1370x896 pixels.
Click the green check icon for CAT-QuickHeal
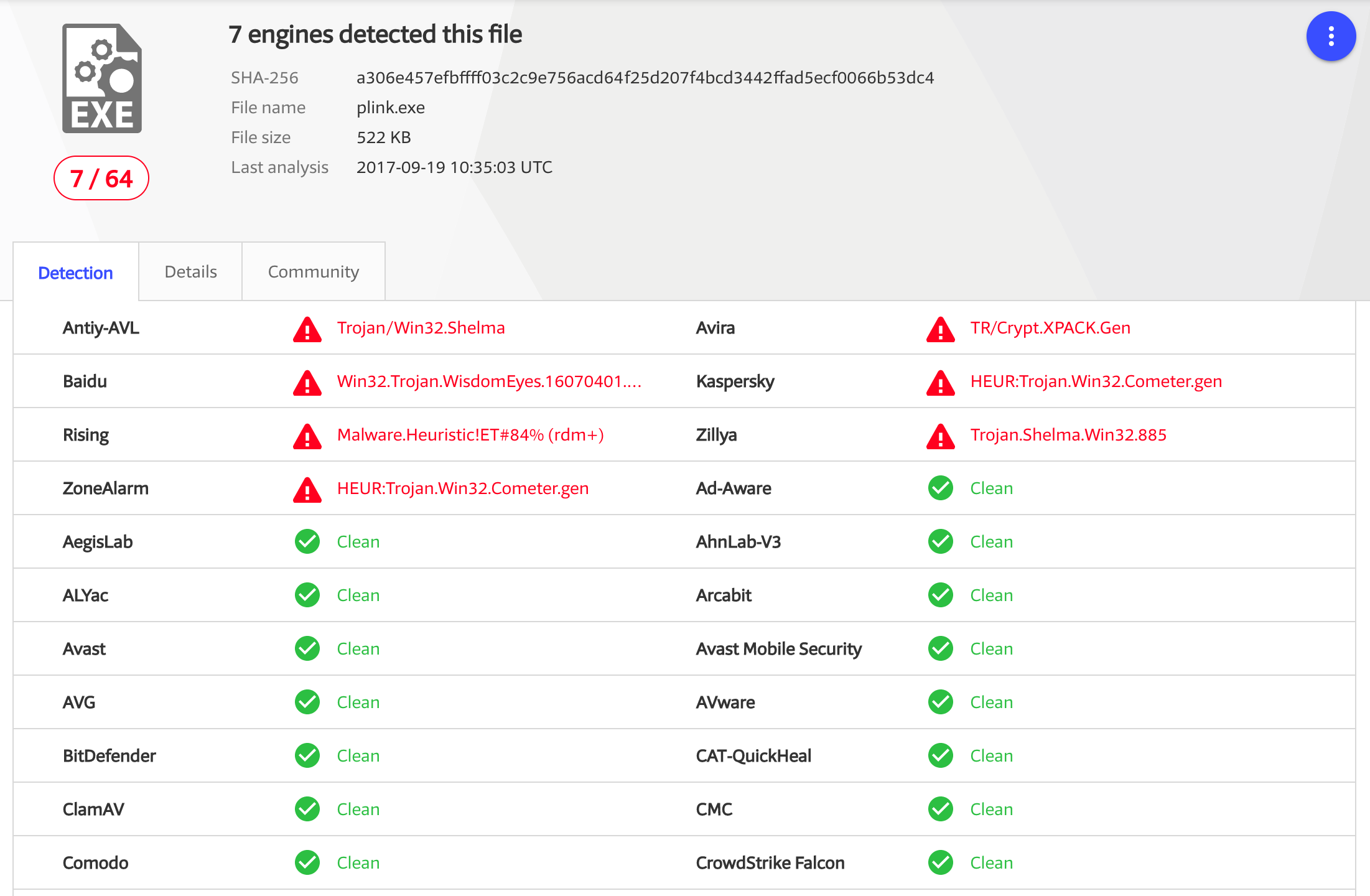pyautogui.click(x=941, y=756)
